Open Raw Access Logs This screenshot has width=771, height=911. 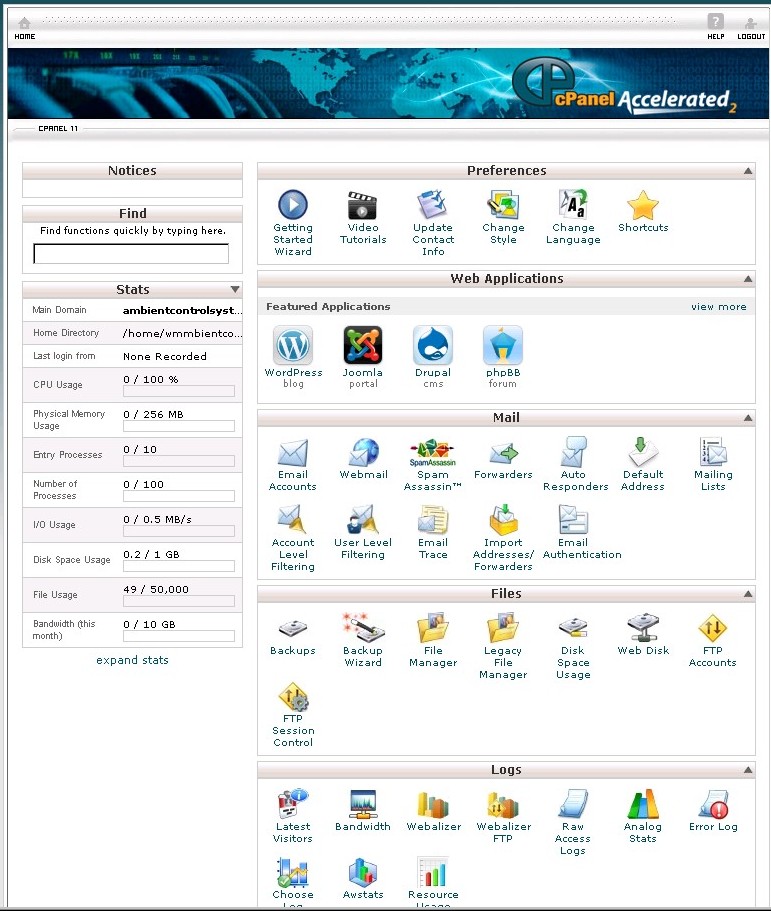pos(573,822)
